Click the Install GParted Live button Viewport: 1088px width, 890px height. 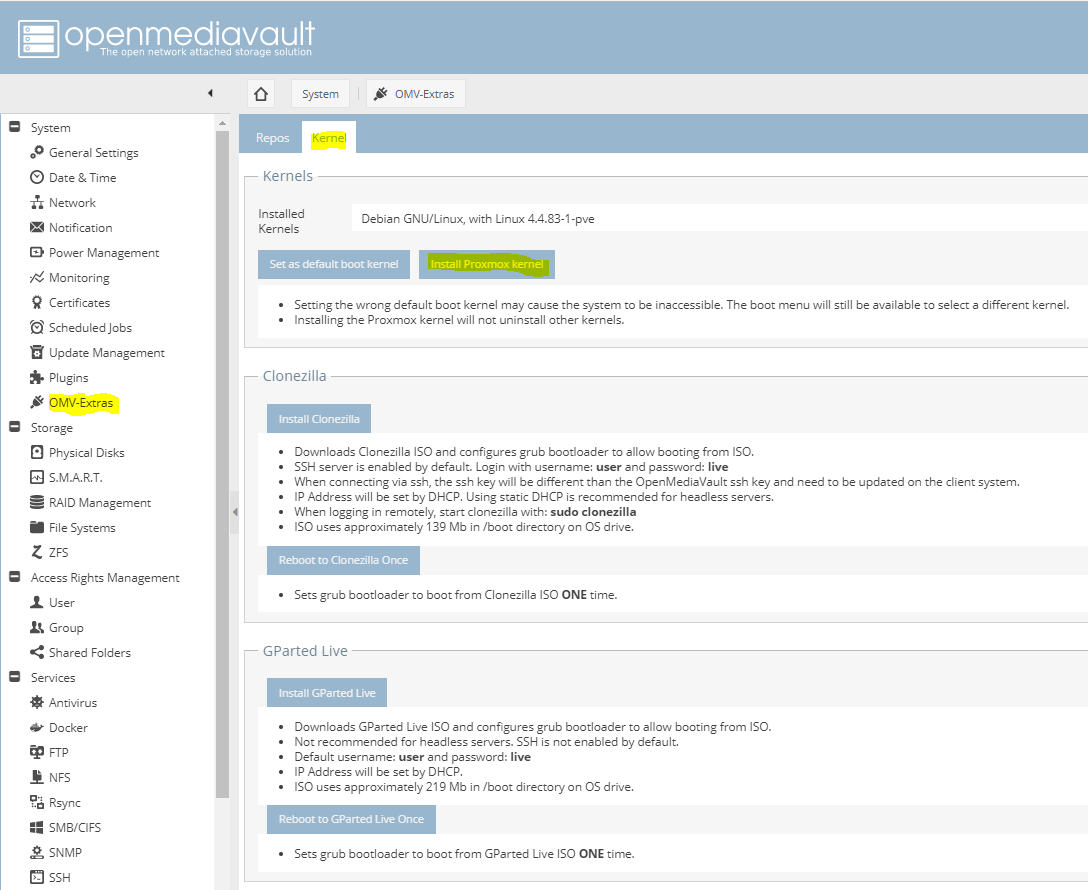tap(327, 692)
